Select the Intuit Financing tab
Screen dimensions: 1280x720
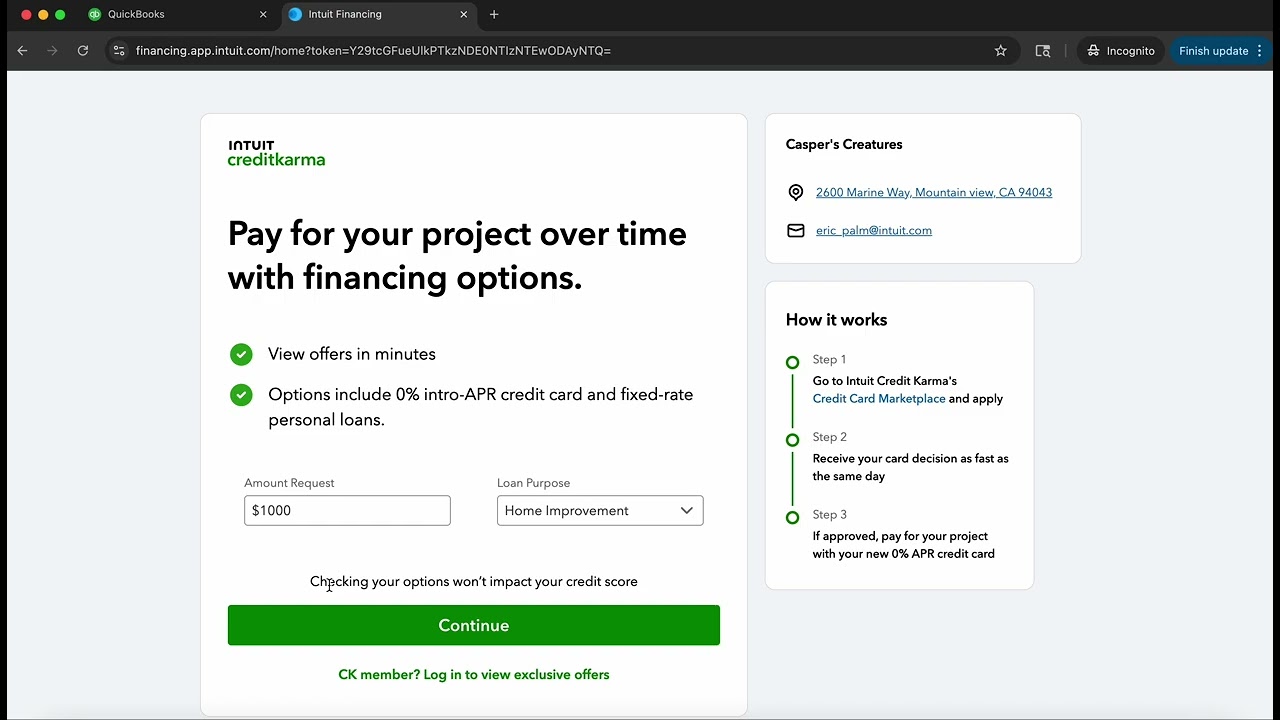click(378, 15)
